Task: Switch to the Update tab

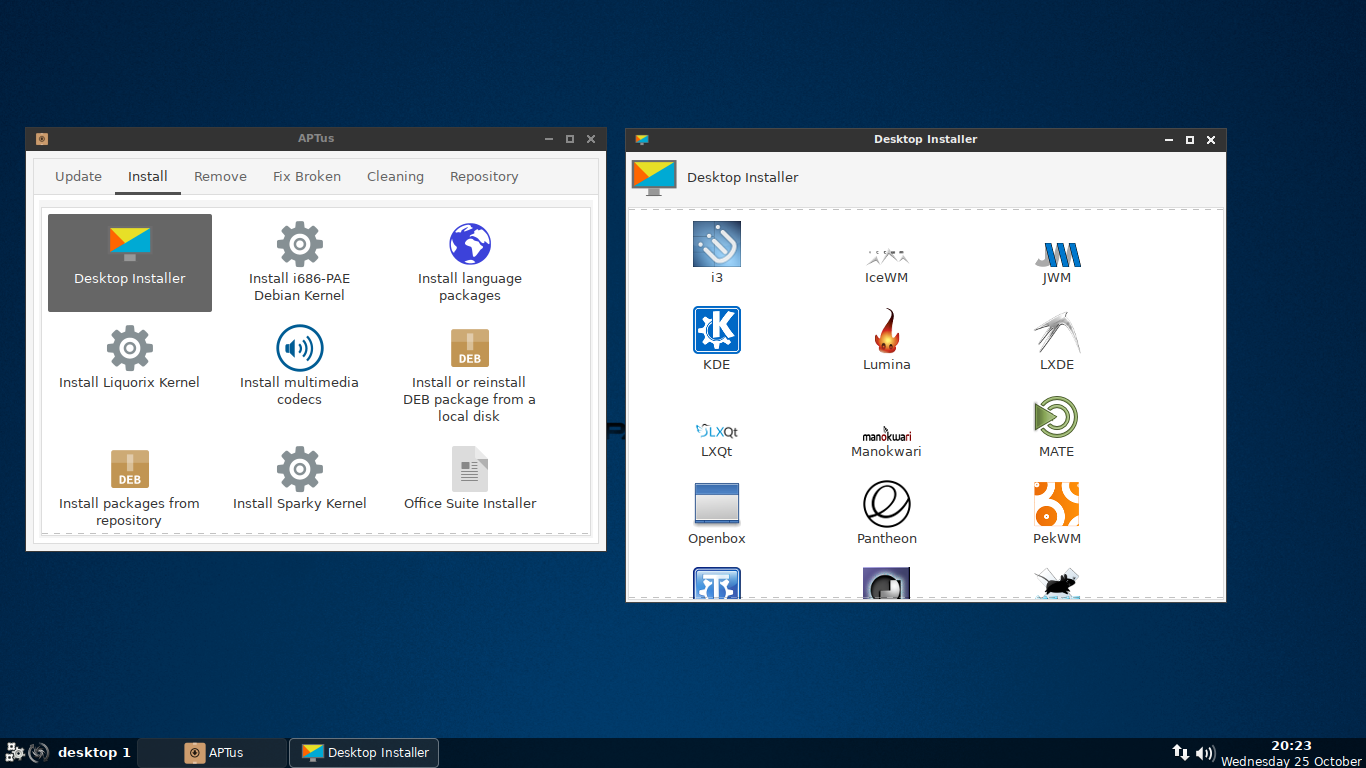Action: point(78,176)
